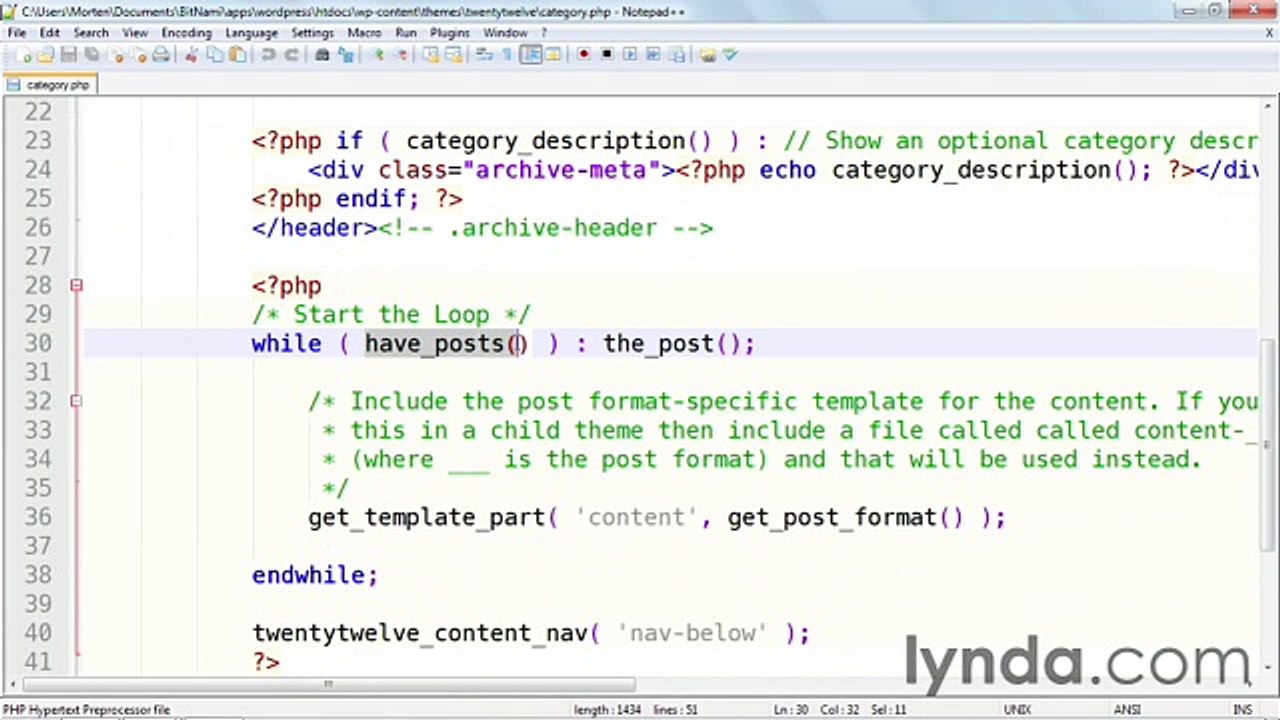
Task: Paste clipboard with the toolbar Paste icon
Action: click(236, 55)
